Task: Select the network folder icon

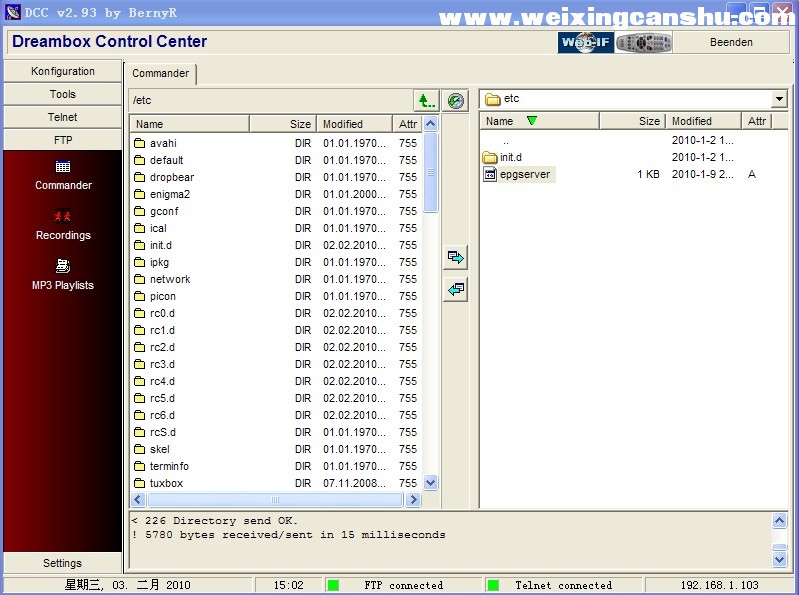Action: [140, 279]
